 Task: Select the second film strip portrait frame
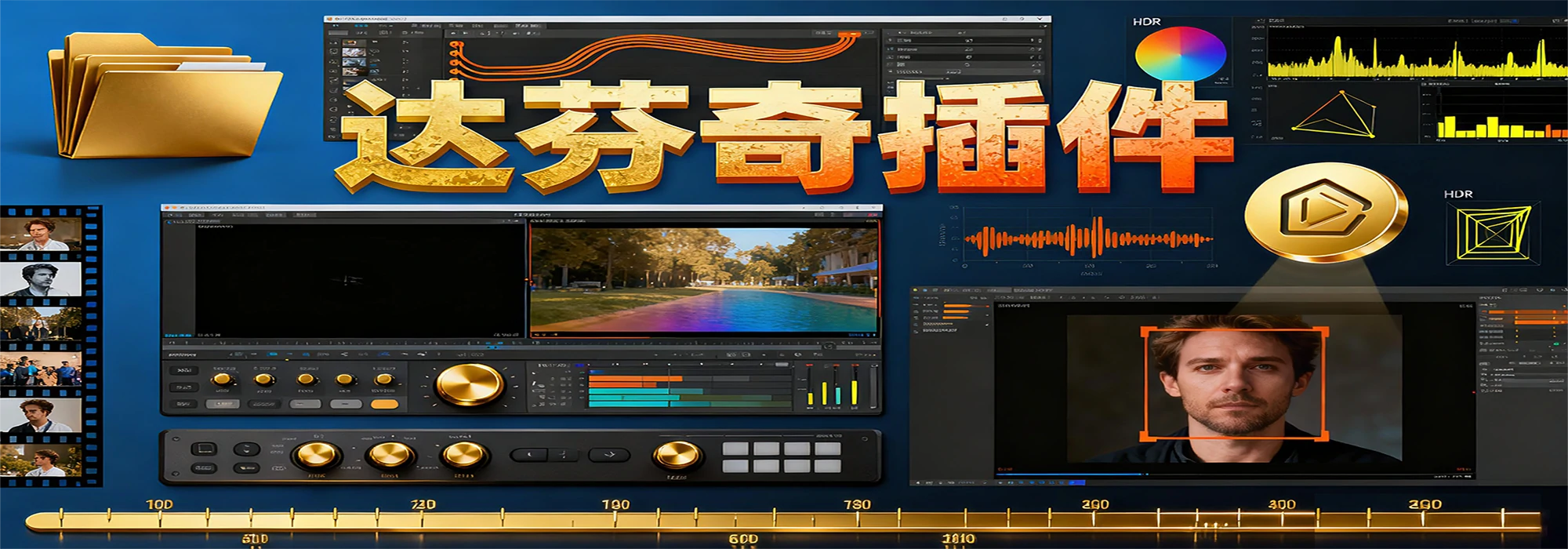point(40,279)
